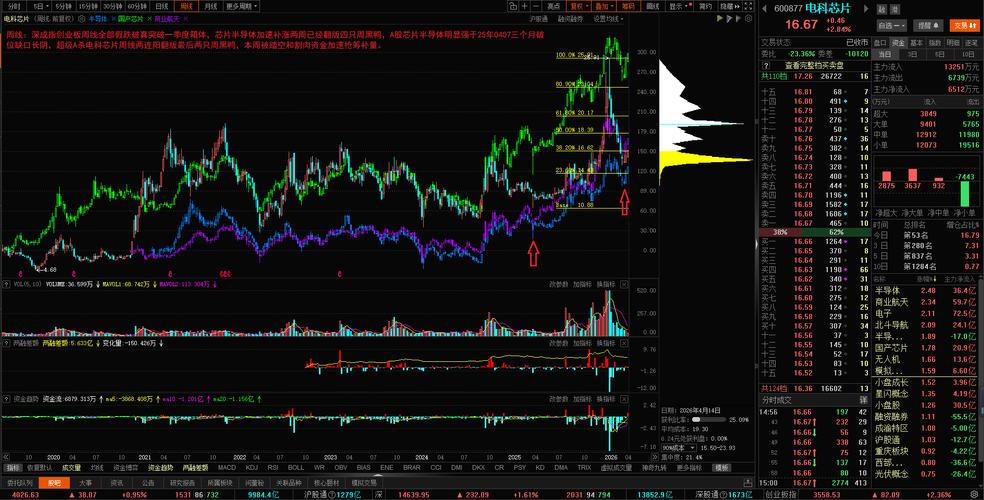
Task: Toggle 模板 button in indicator bar
Action: click(722, 467)
